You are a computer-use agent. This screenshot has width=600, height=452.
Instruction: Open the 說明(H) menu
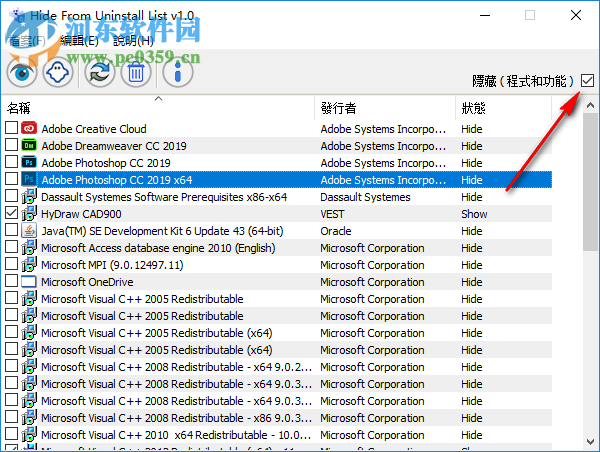[133, 41]
